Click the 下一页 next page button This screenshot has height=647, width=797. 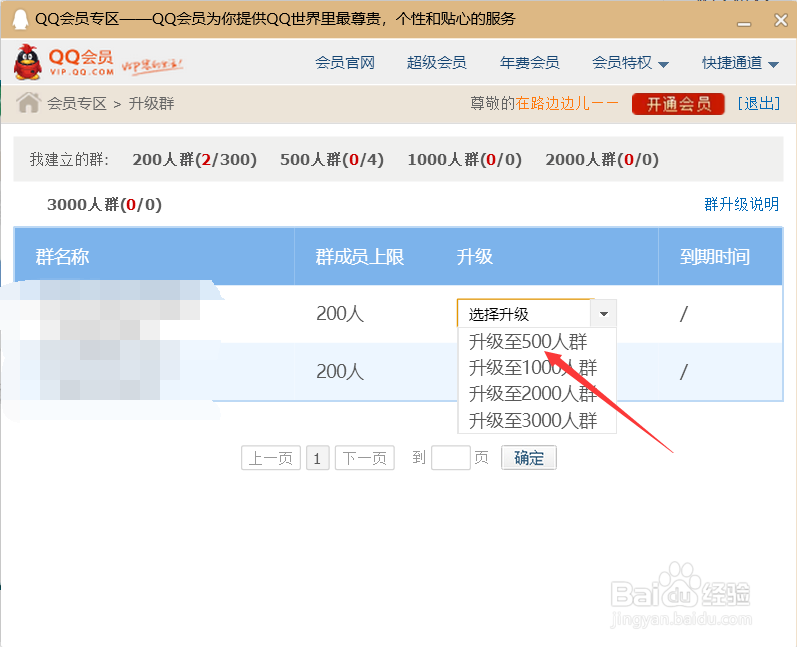point(364,458)
